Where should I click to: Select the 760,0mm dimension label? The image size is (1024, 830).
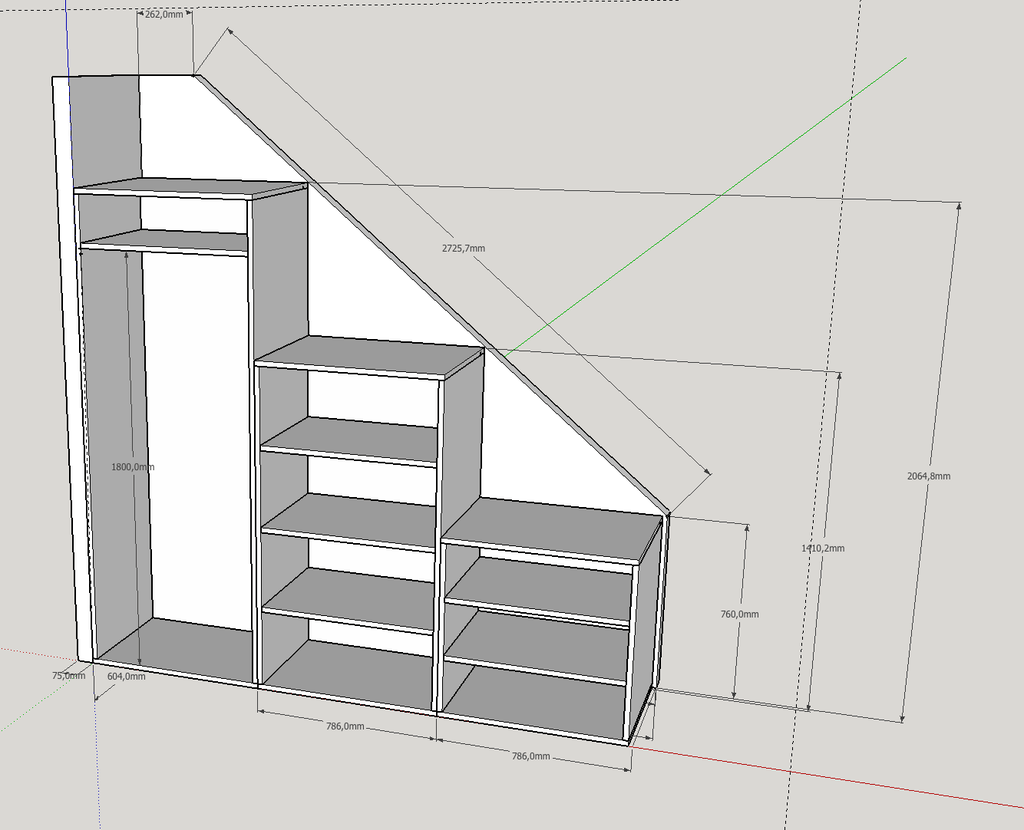coord(739,614)
